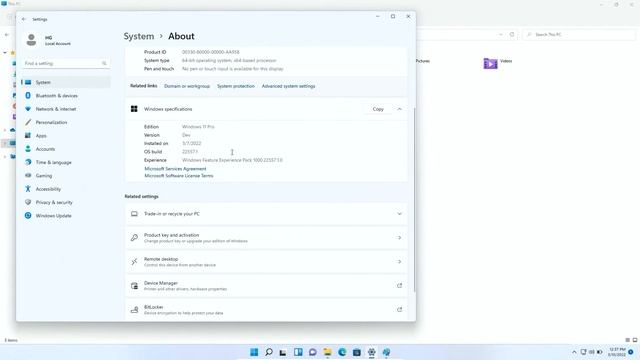The image size is (640, 360).
Task: Expand Trade-in or recycle your PC
Action: pos(266,214)
